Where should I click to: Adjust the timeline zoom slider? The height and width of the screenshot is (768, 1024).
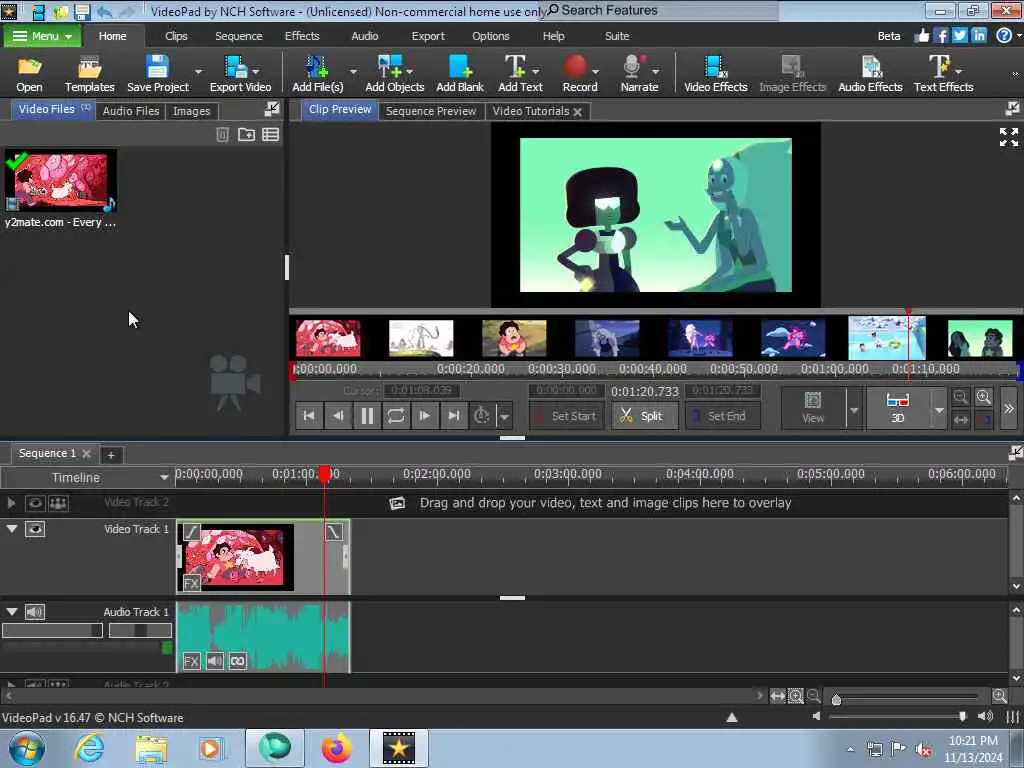(908, 697)
